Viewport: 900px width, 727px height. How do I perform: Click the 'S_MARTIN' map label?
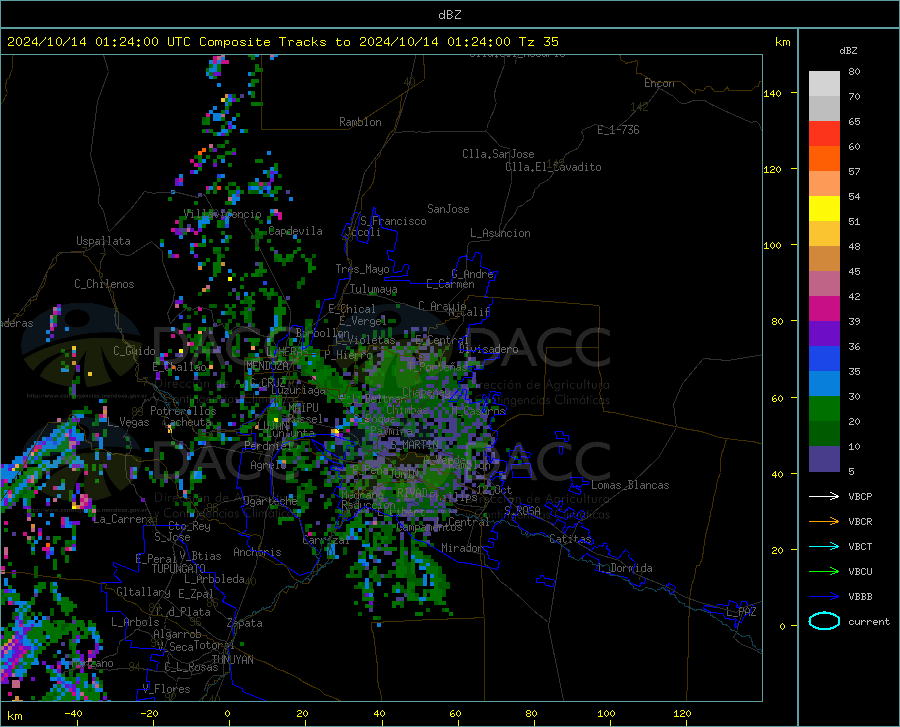[x=415, y=445]
